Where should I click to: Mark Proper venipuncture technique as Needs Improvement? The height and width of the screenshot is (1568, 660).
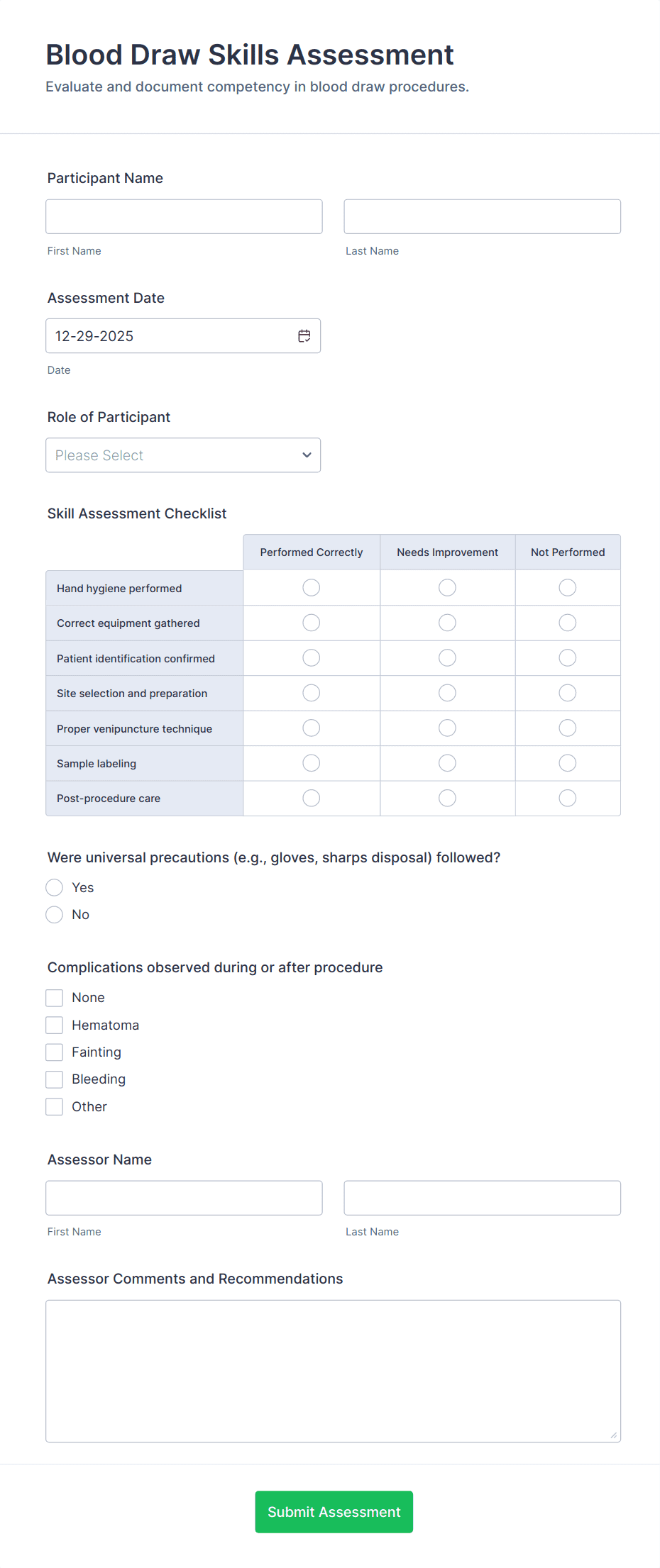pos(447,728)
